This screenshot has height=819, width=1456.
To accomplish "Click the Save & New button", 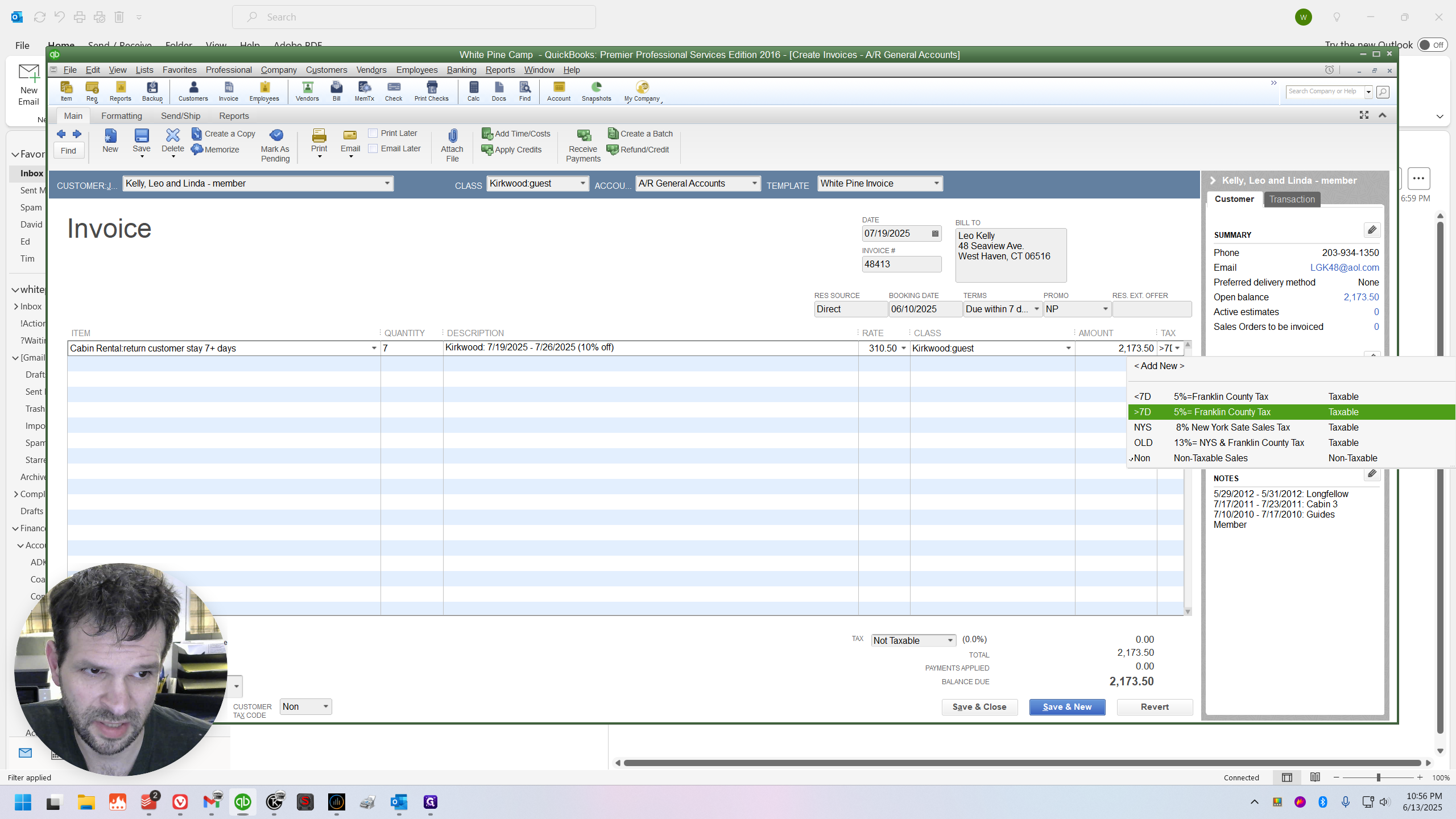I will (1067, 707).
